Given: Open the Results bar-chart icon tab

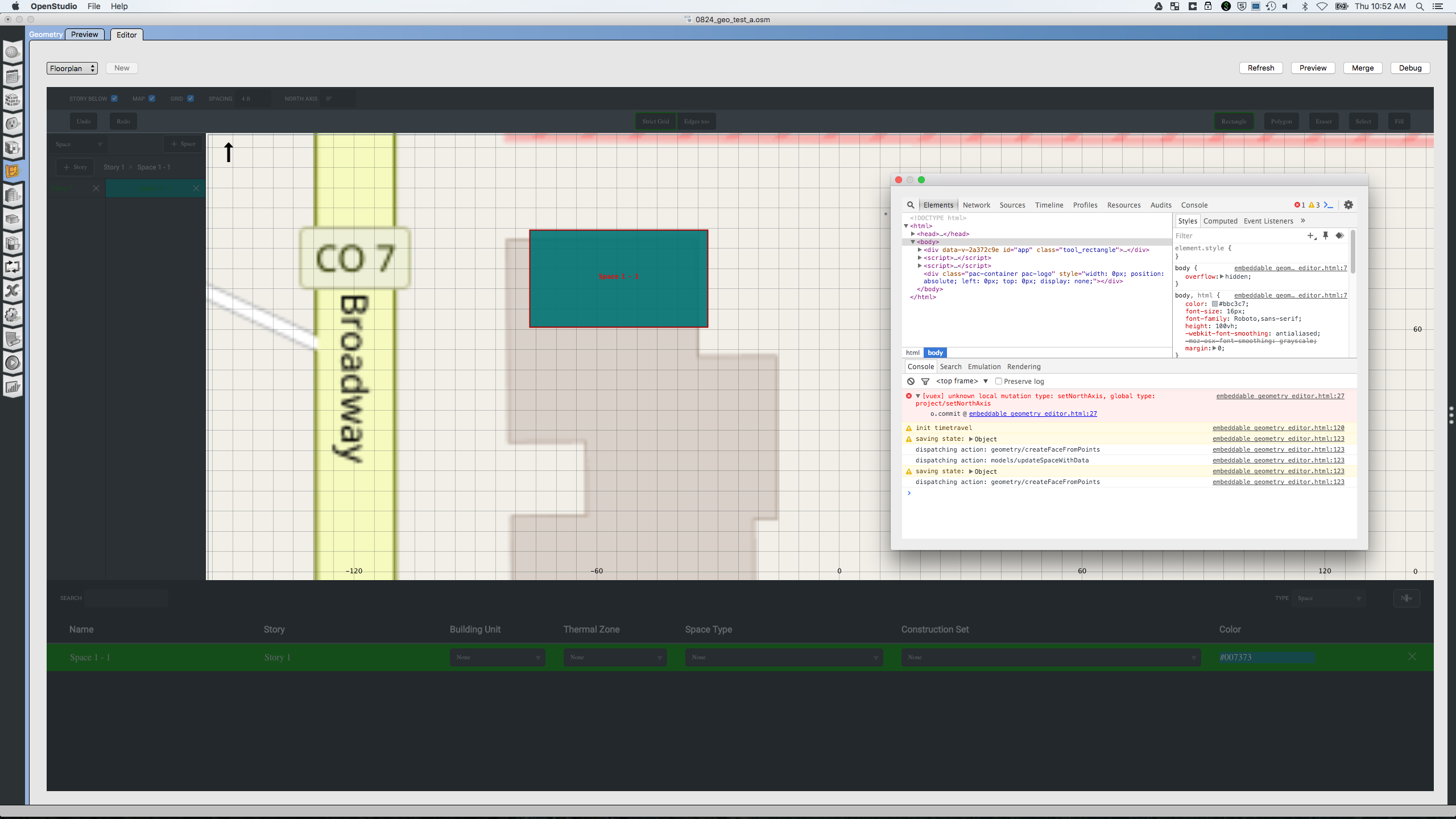Looking at the screenshot, I should point(13,387).
